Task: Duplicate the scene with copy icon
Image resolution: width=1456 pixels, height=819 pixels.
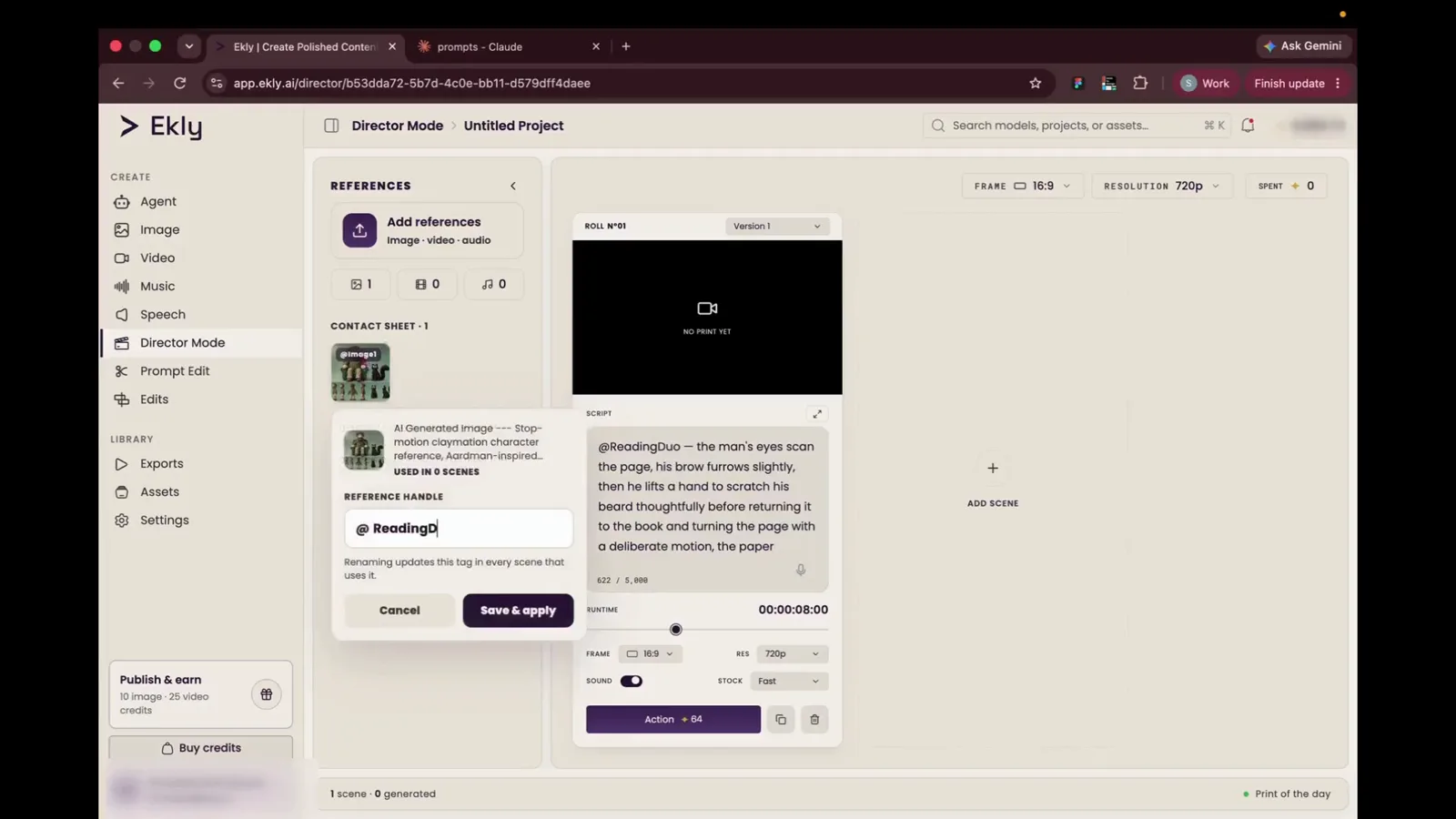Action: [781, 720]
